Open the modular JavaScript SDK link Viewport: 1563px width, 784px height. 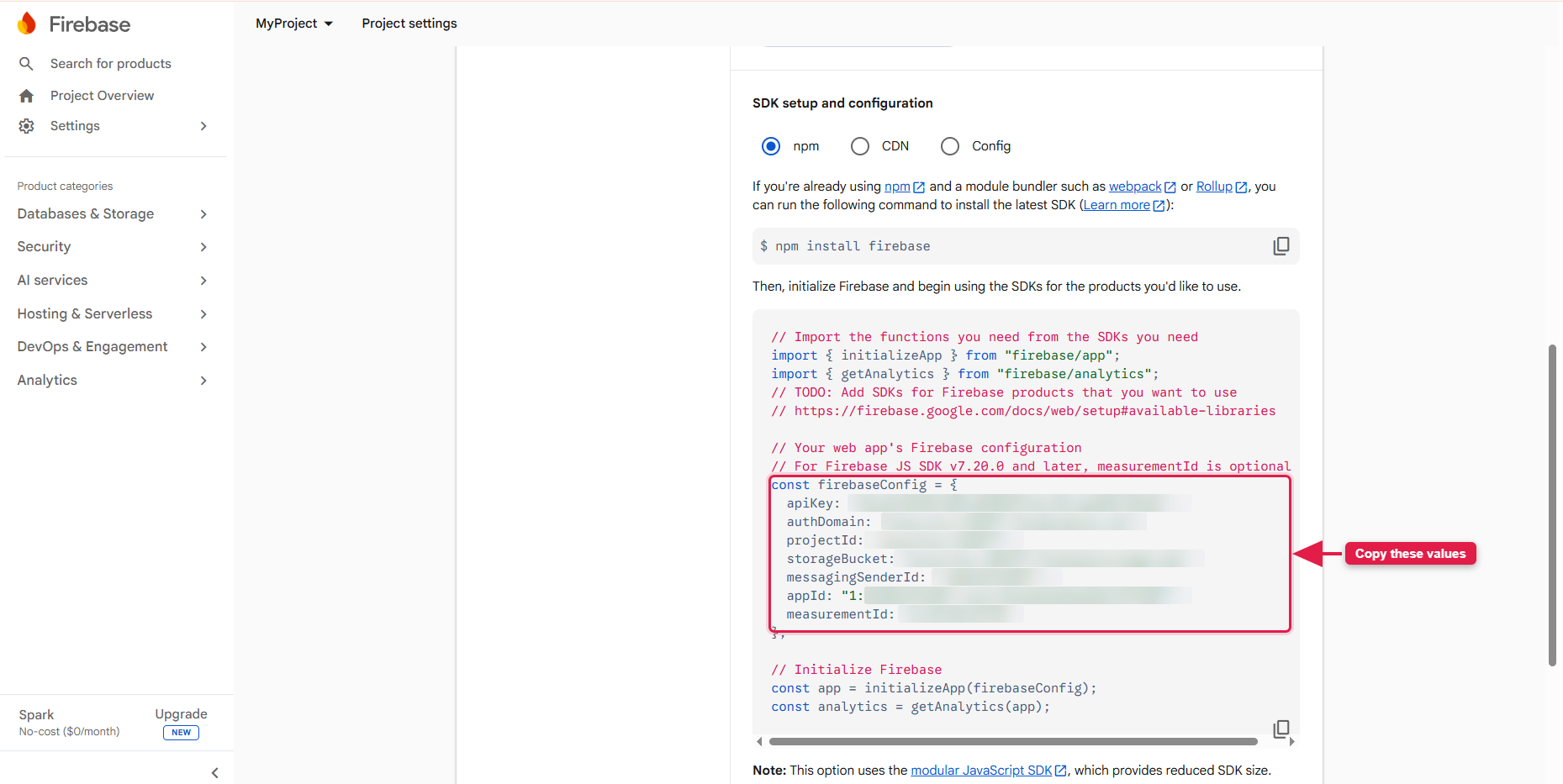[x=981, y=771]
